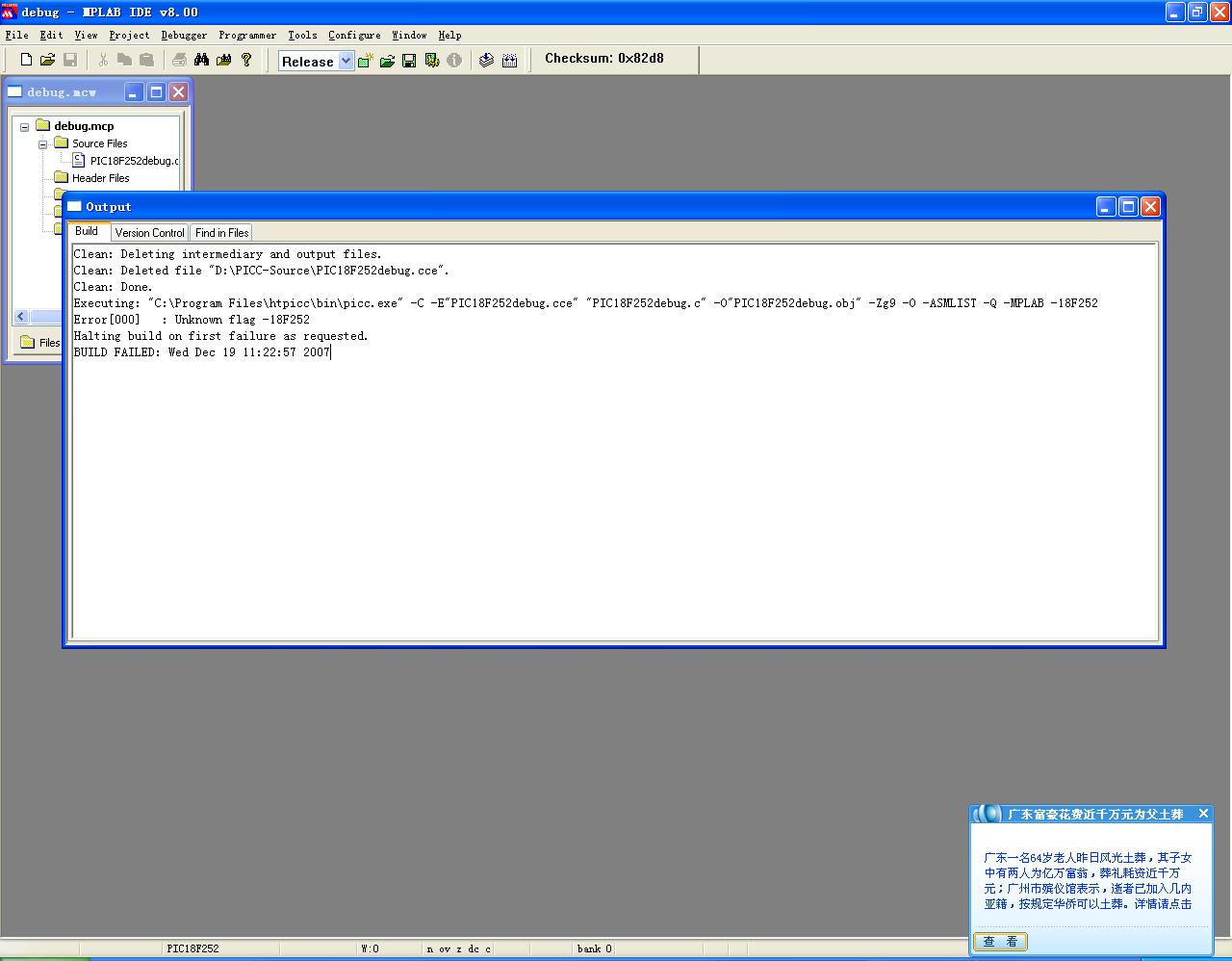
Task: Click the New File toolbar icon
Action: pos(26,60)
